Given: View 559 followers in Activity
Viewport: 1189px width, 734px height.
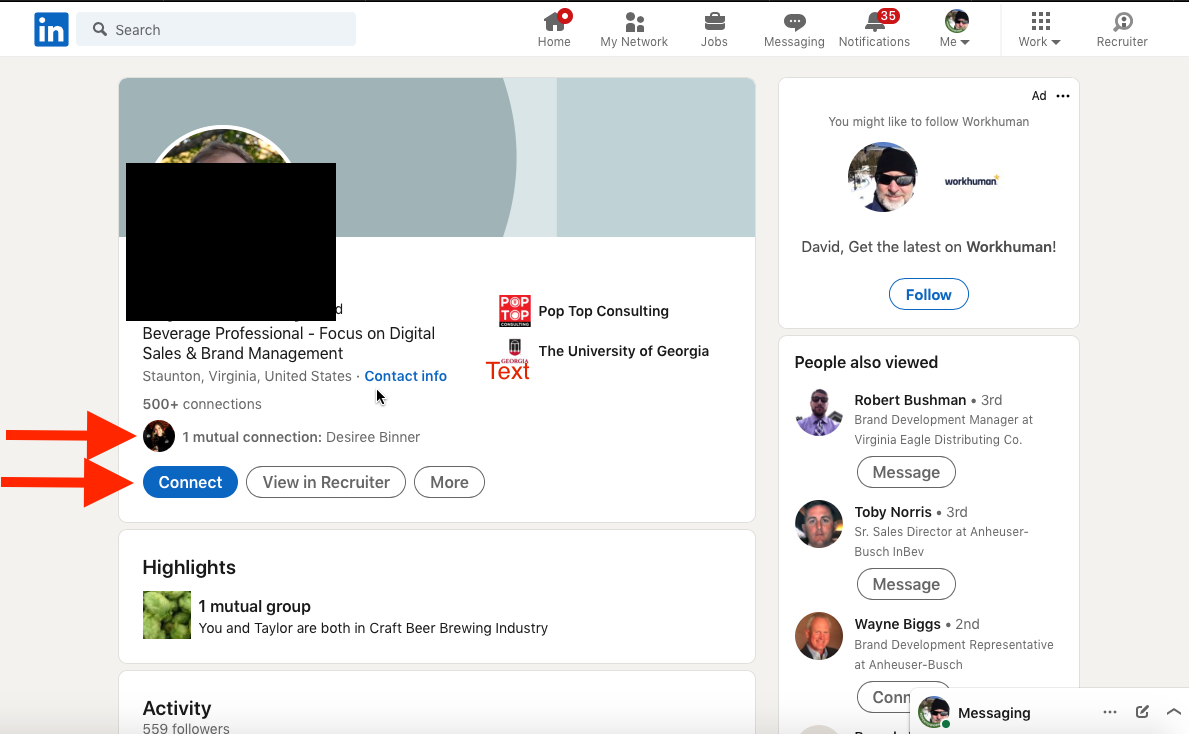Looking at the screenshot, I should (186, 728).
